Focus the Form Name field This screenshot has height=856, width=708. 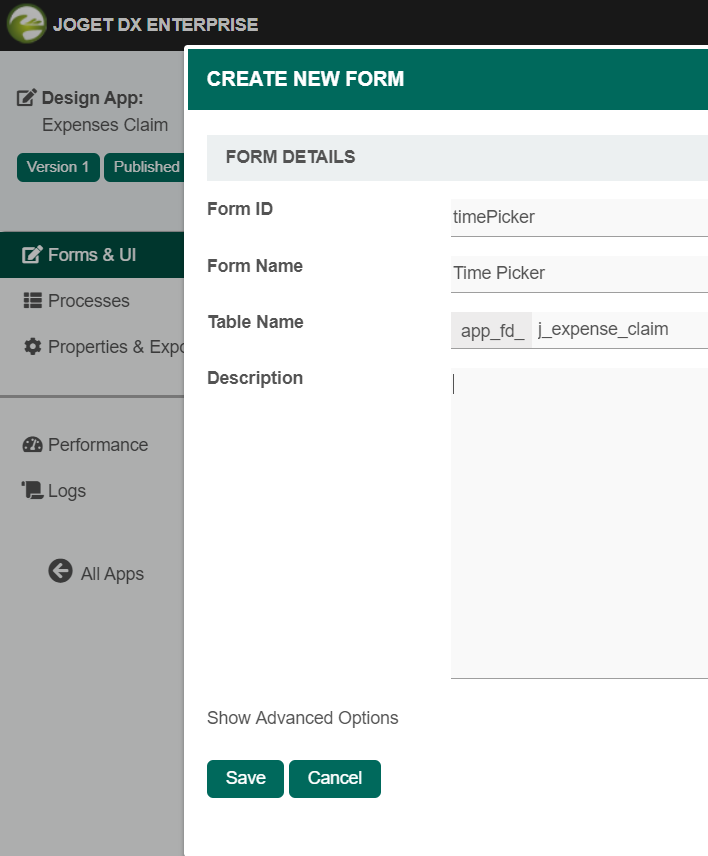point(579,274)
